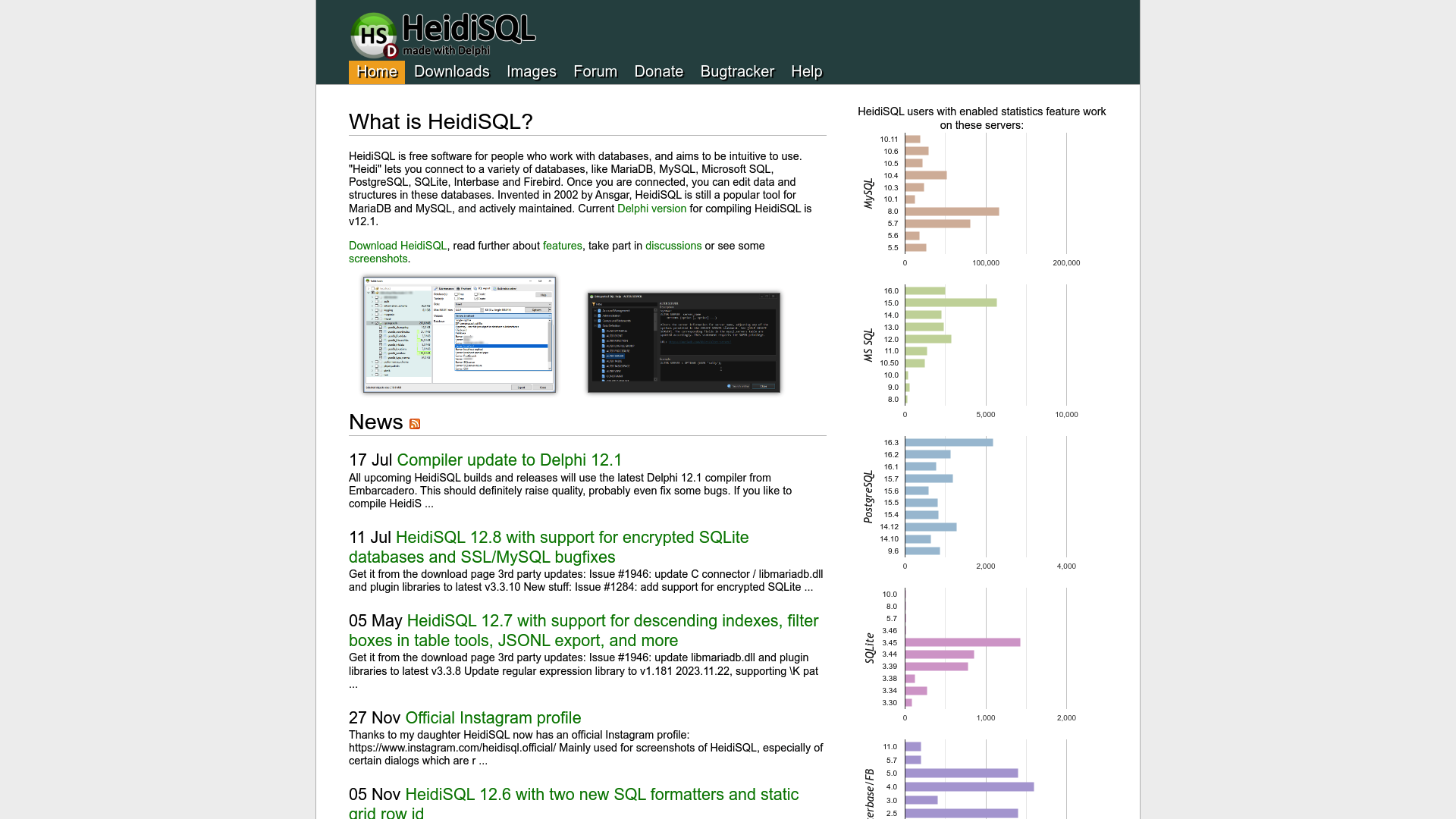1456x819 pixels.
Task: Click the MS SQL bar chart icon area
Action: [x=982, y=346]
